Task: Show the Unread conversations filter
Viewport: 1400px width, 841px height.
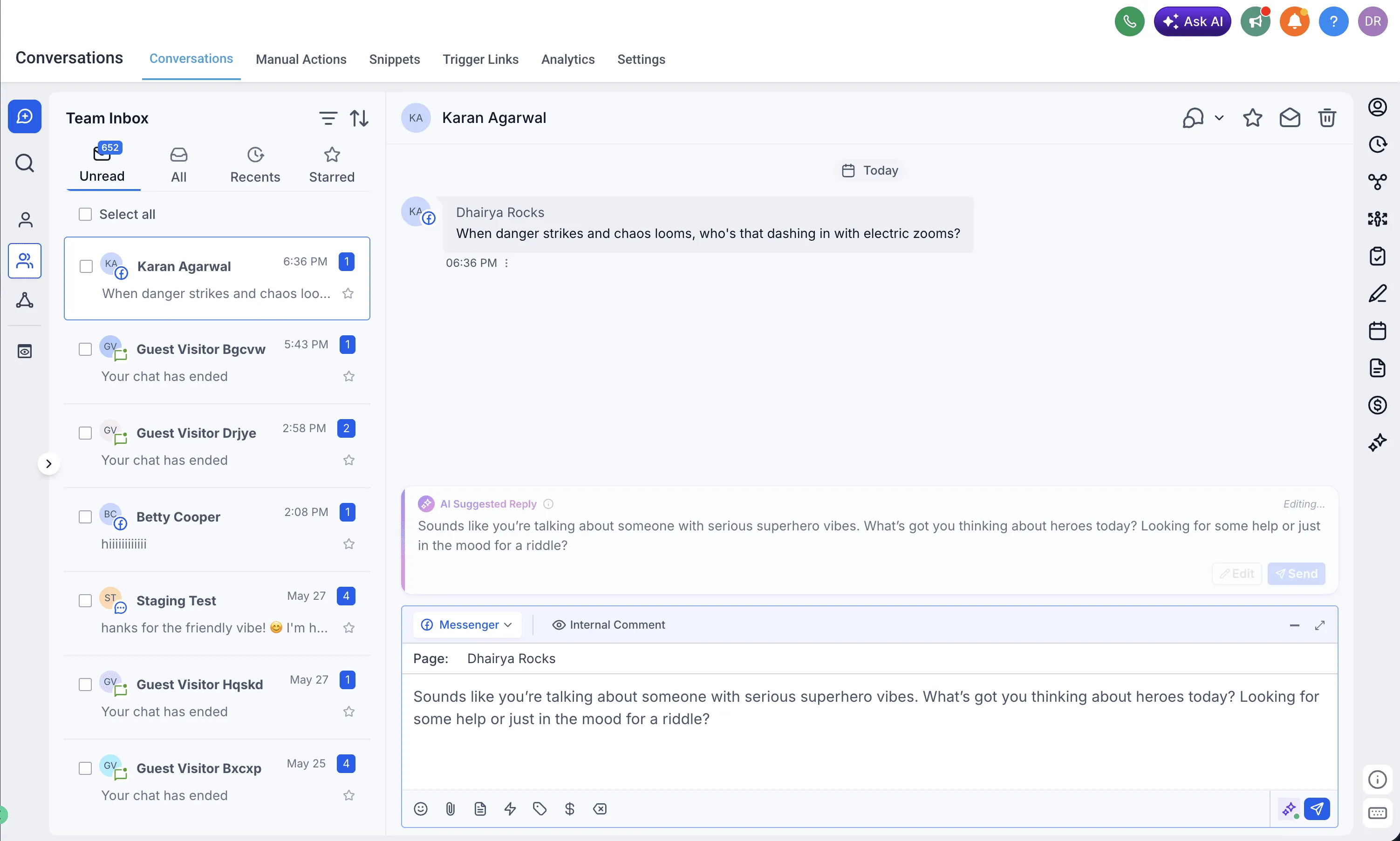Action: tap(102, 164)
